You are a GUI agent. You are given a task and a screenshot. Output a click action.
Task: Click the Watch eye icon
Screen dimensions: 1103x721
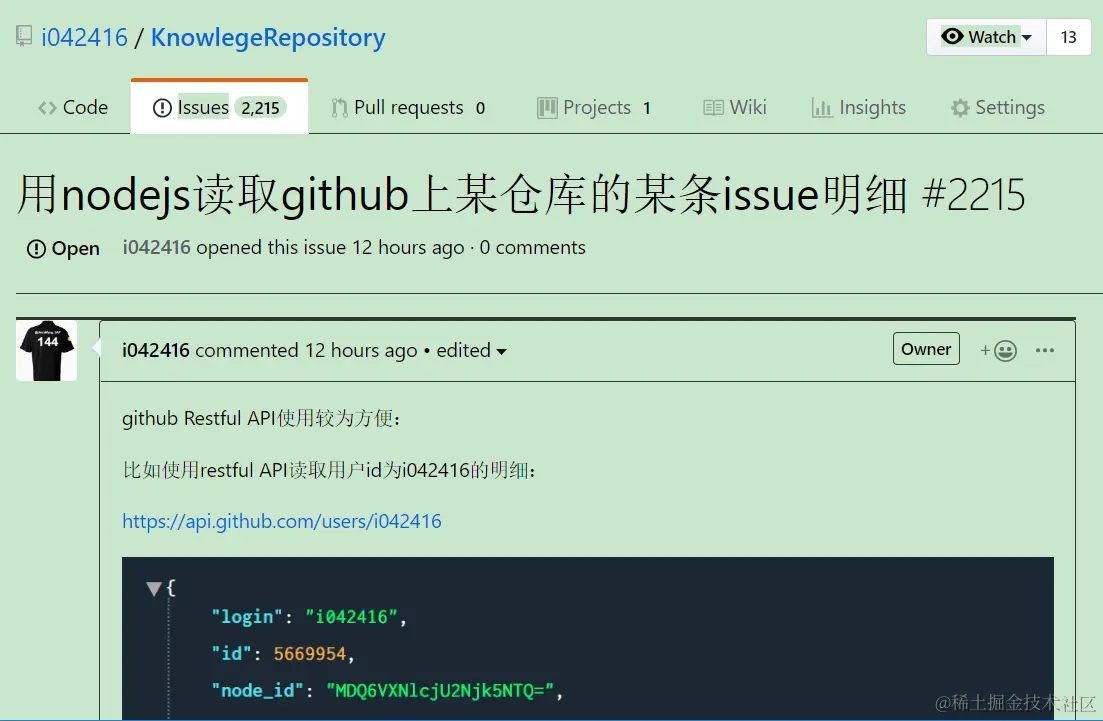952,36
